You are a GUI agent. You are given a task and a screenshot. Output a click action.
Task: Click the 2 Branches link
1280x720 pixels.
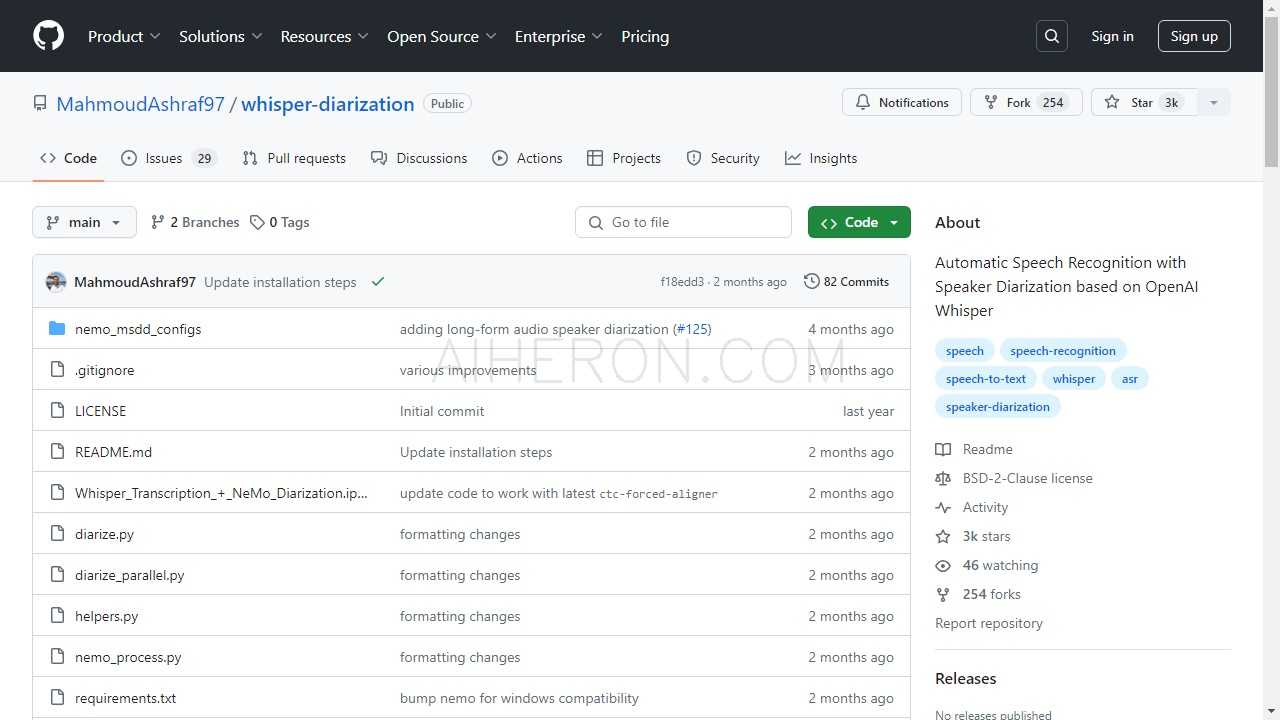pyautogui.click(x=195, y=222)
